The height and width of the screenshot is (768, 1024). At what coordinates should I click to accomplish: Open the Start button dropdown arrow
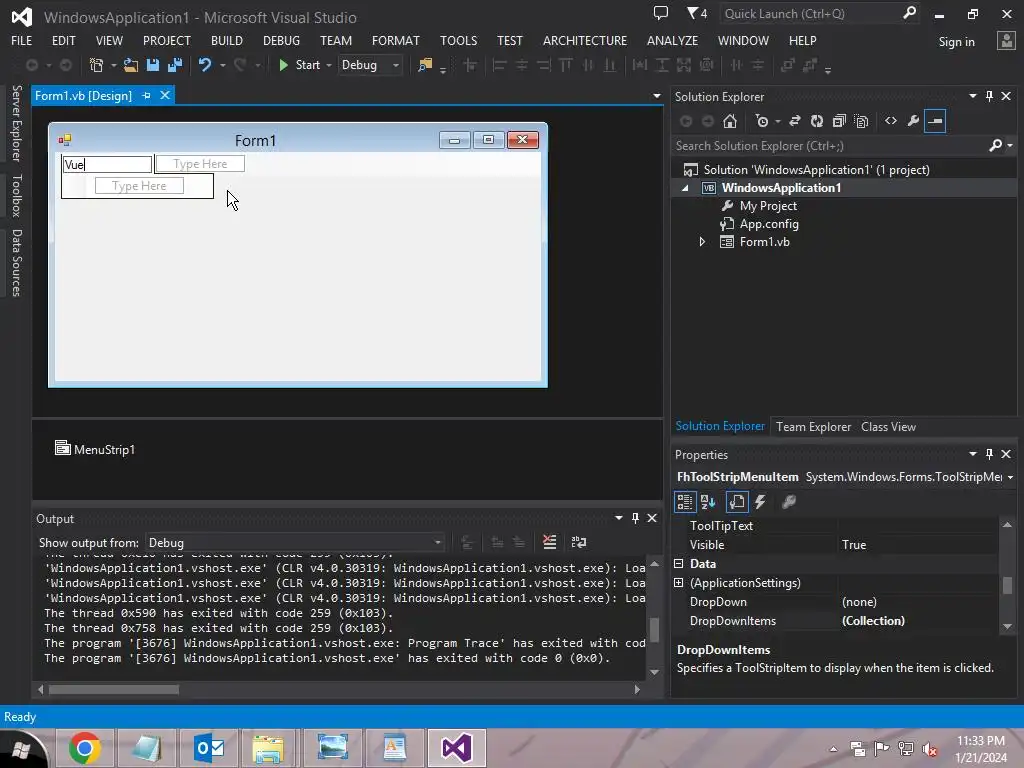point(328,65)
